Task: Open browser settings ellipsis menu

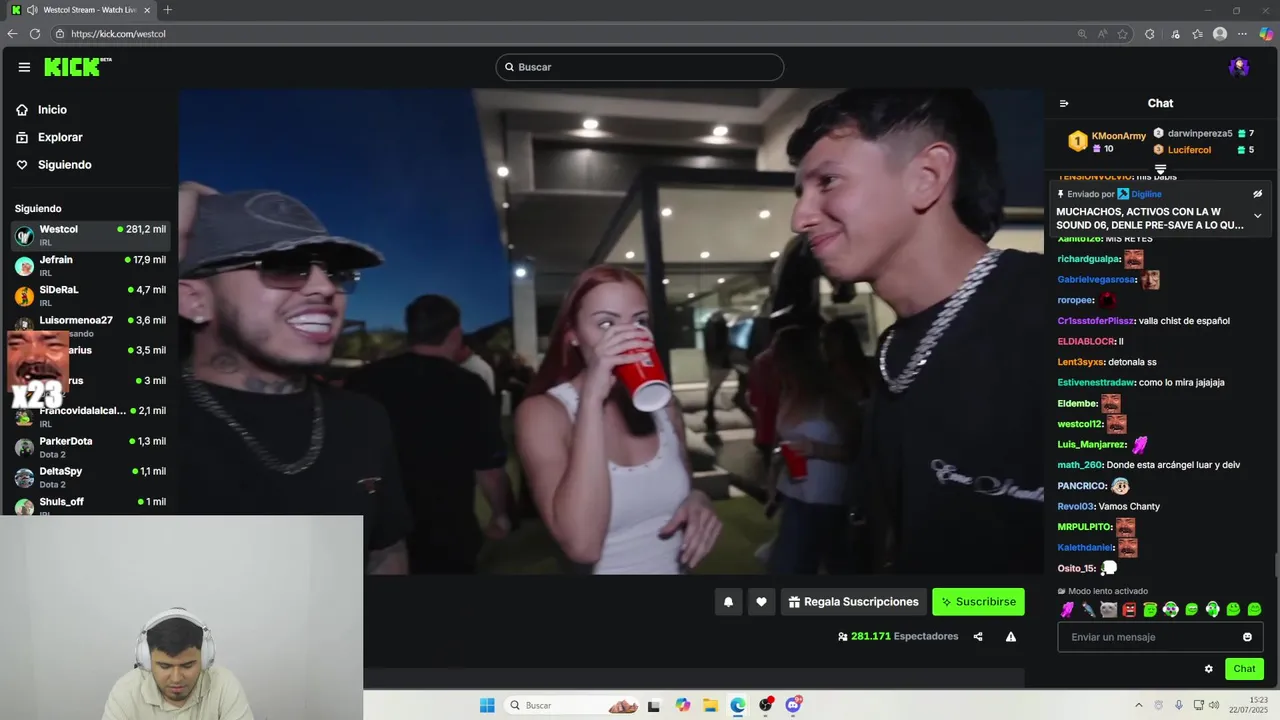Action: [1243, 33]
